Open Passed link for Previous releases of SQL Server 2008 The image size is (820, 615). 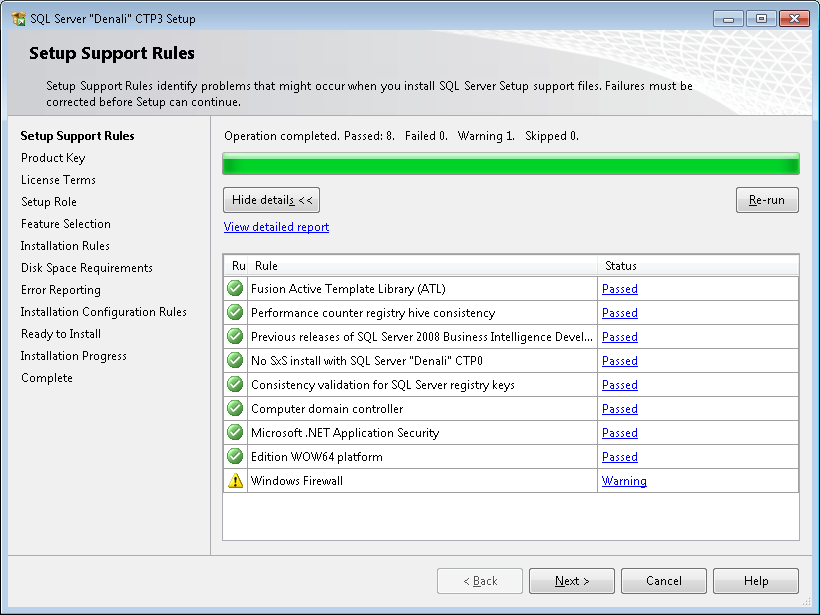620,337
